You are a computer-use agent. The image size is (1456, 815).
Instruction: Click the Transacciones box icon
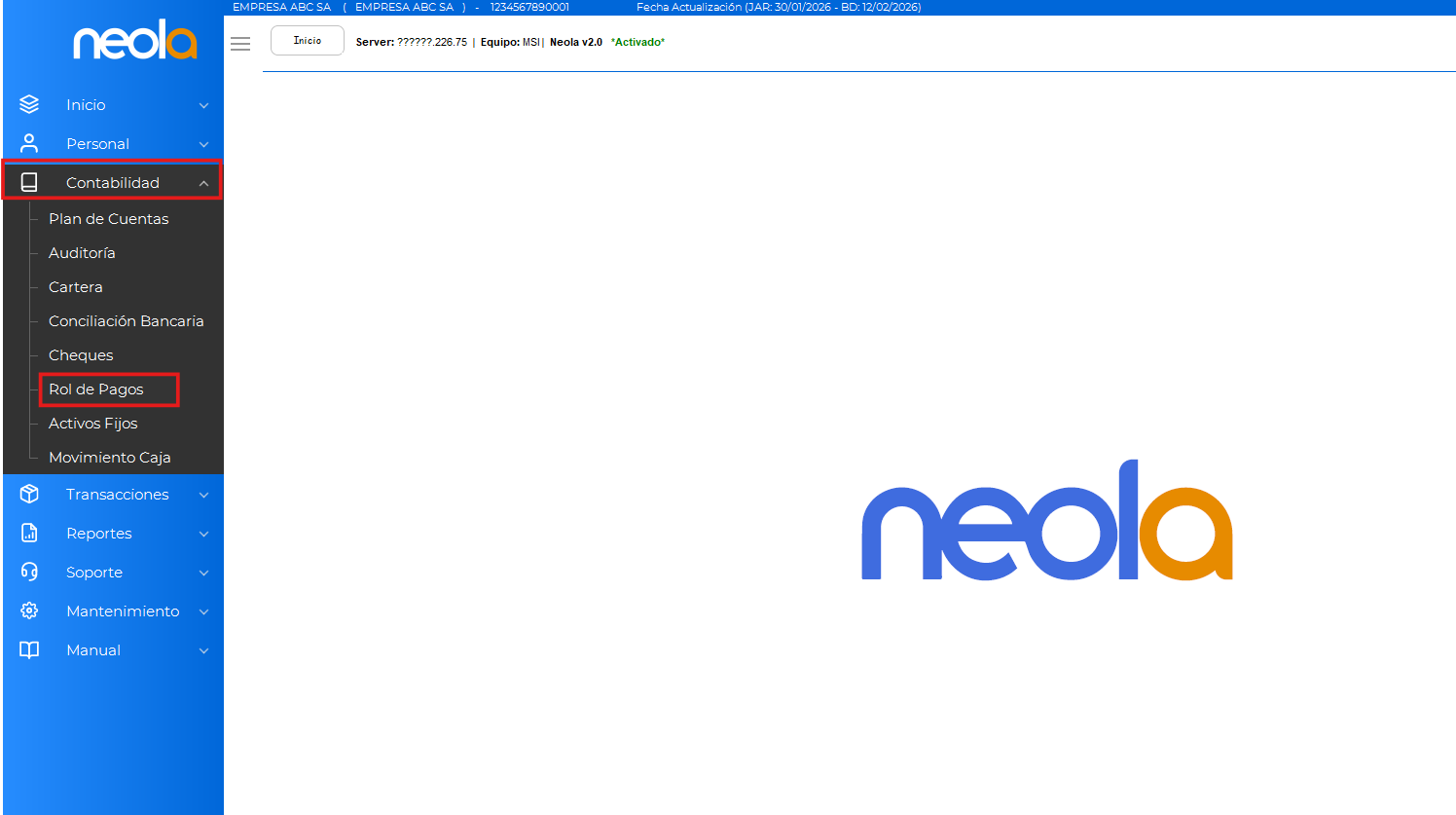tap(29, 494)
